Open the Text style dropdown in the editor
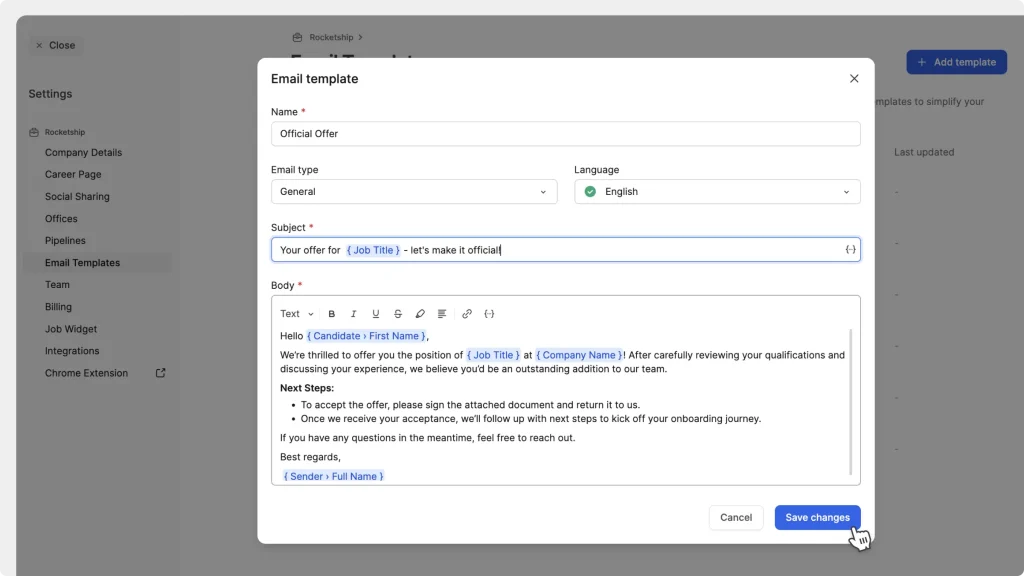This screenshot has height=576, width=1024. click(296, 313)
